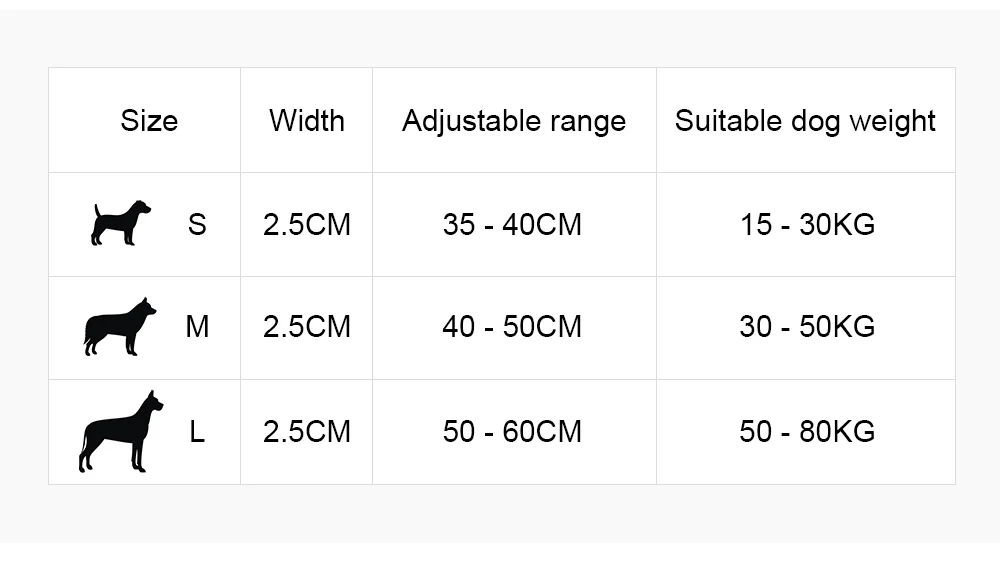The image size is (1000, 581).
Task: Select the 40 - 50CM range cell
Action: 512,327
